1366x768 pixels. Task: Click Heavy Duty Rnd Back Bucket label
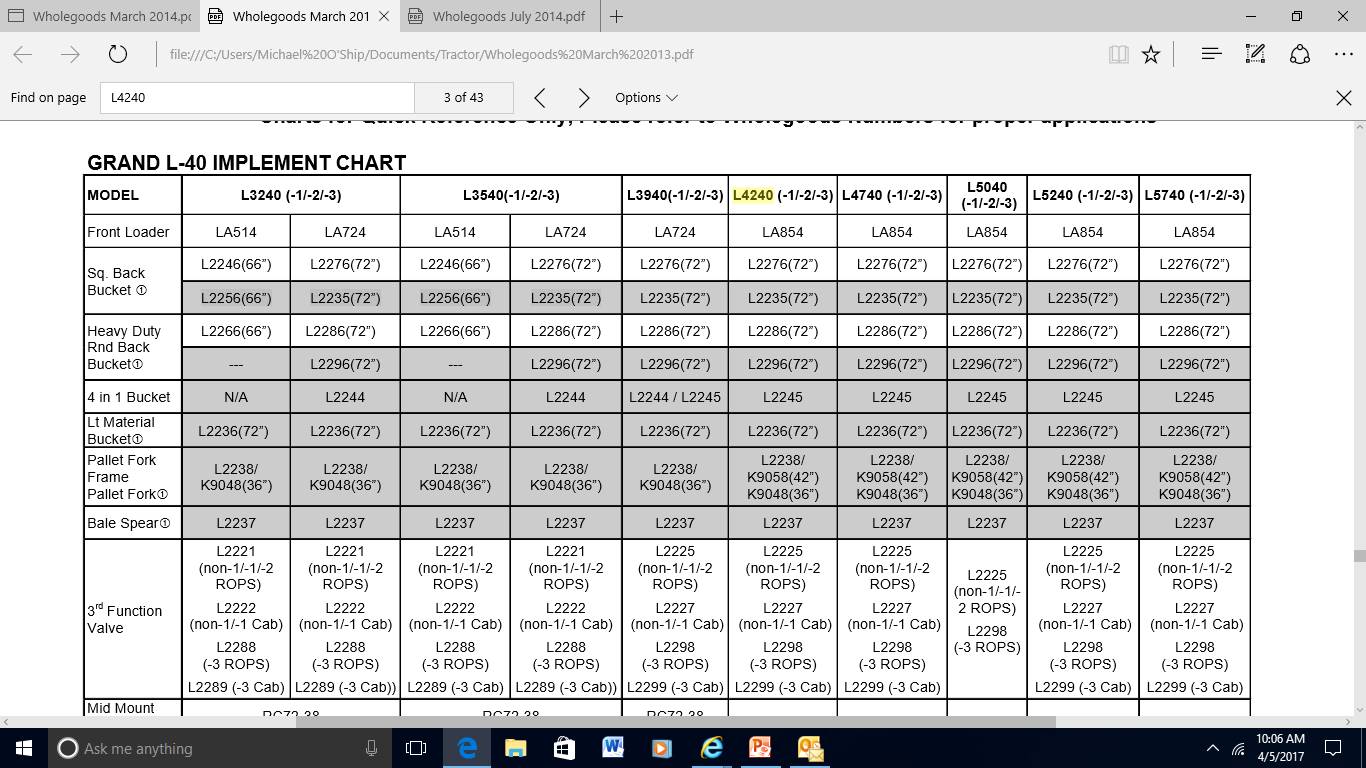point(124,347)
